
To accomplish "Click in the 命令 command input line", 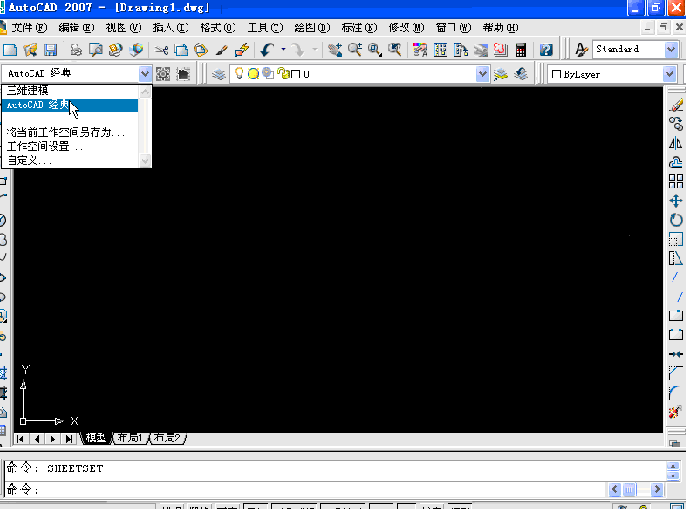I will [x=300, y=489].
